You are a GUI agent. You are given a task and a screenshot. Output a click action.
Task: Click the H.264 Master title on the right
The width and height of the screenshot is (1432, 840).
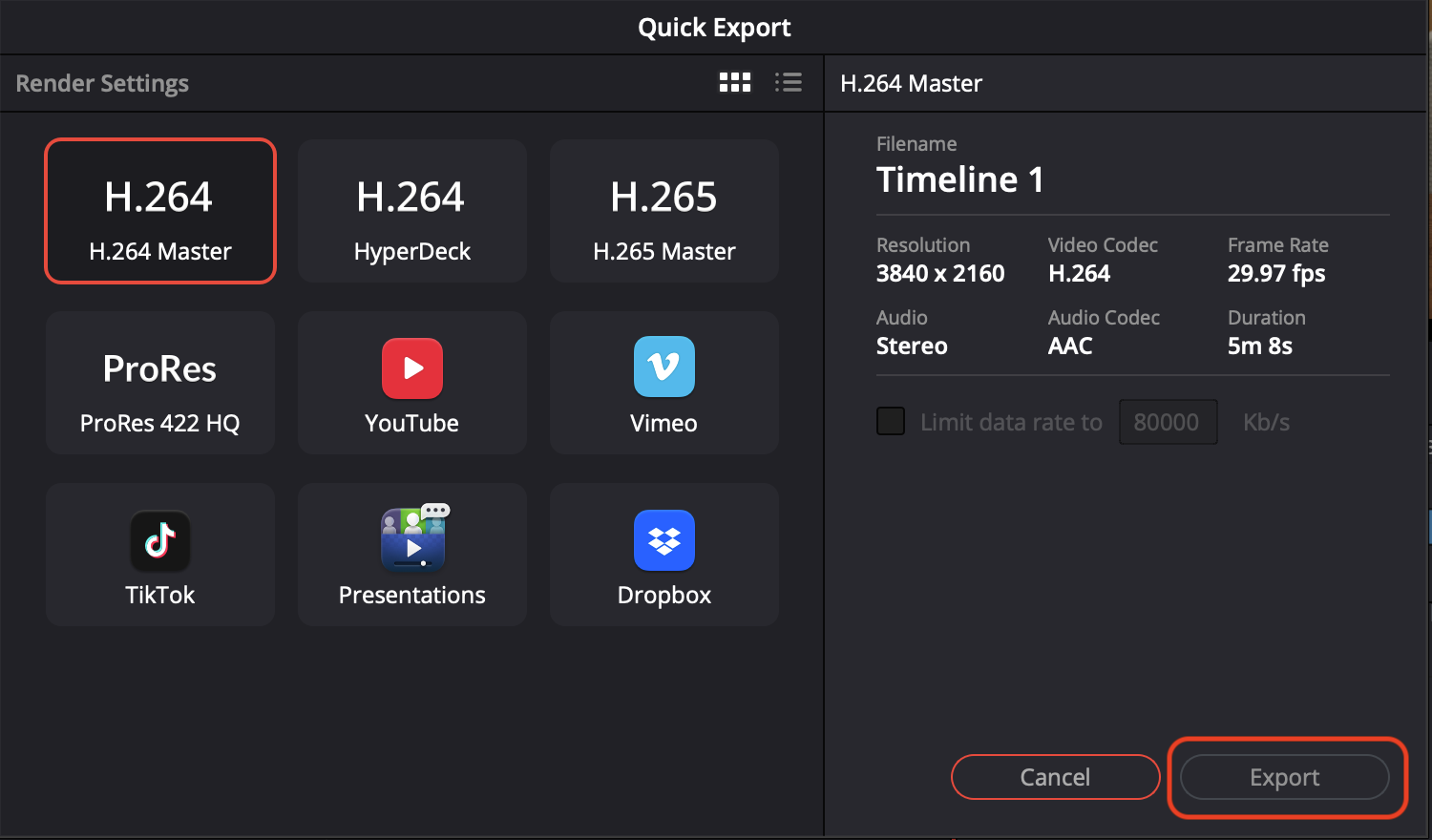[x=911, y=83]
